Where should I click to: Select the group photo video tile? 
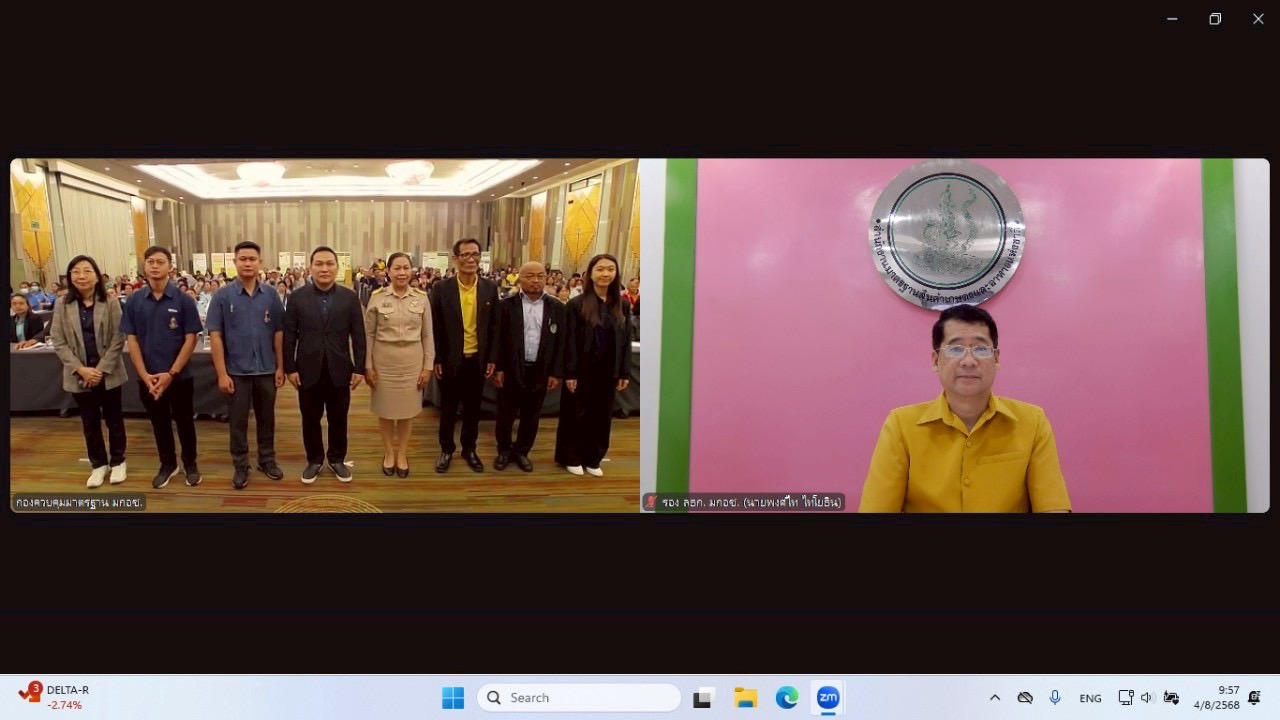click(x=325, y=335)
